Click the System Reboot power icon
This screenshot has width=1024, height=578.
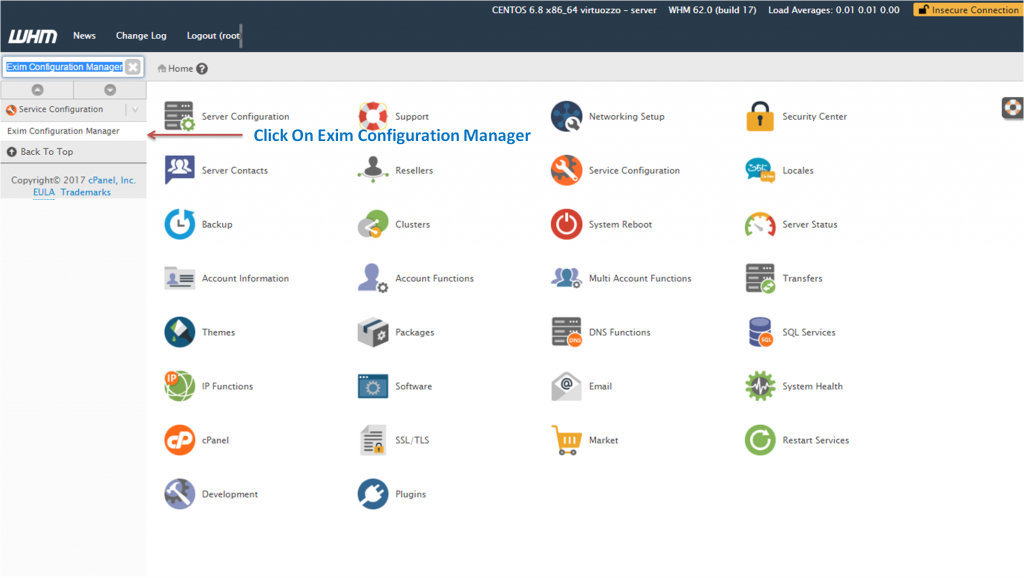[x=566, y=224]
